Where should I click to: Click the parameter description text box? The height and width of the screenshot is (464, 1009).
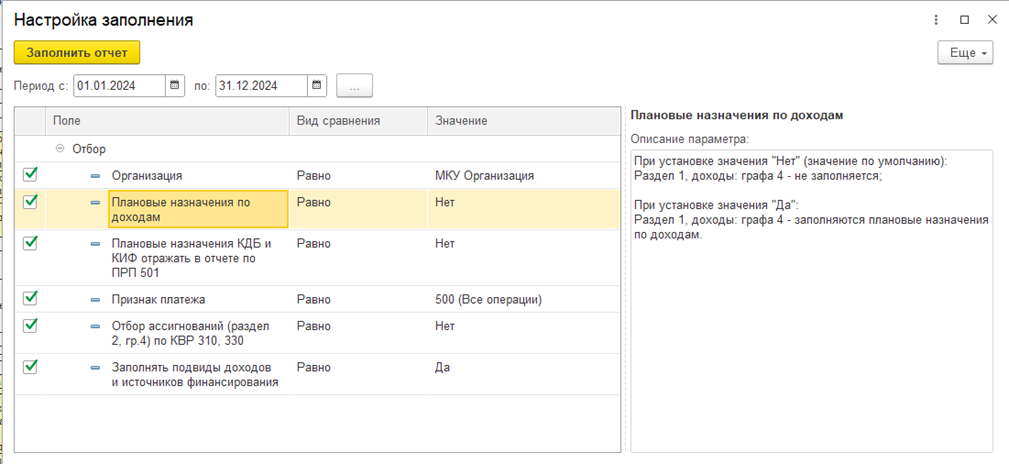[811, 301]
